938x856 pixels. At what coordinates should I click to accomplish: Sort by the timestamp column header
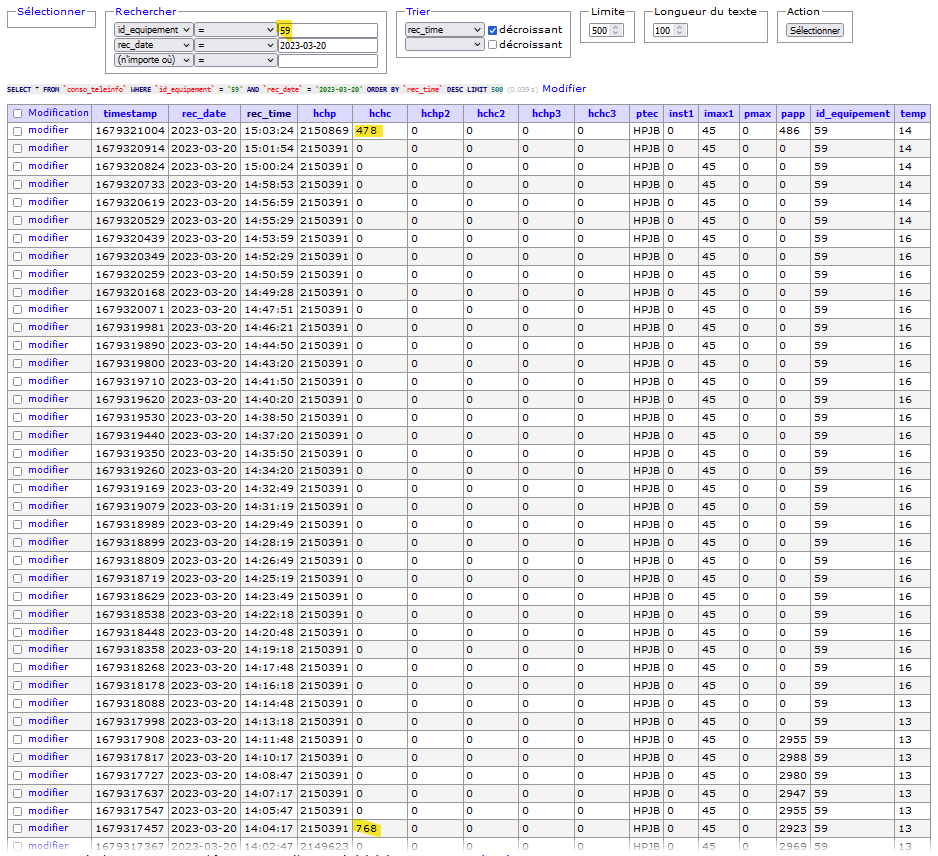click(x=128, y=114)
